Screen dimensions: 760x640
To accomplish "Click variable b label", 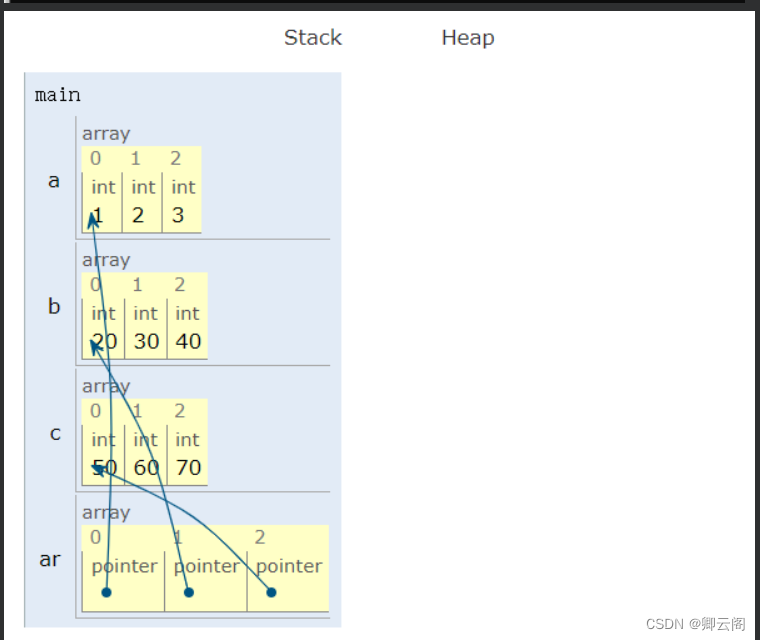I will [x=54, y=307].
